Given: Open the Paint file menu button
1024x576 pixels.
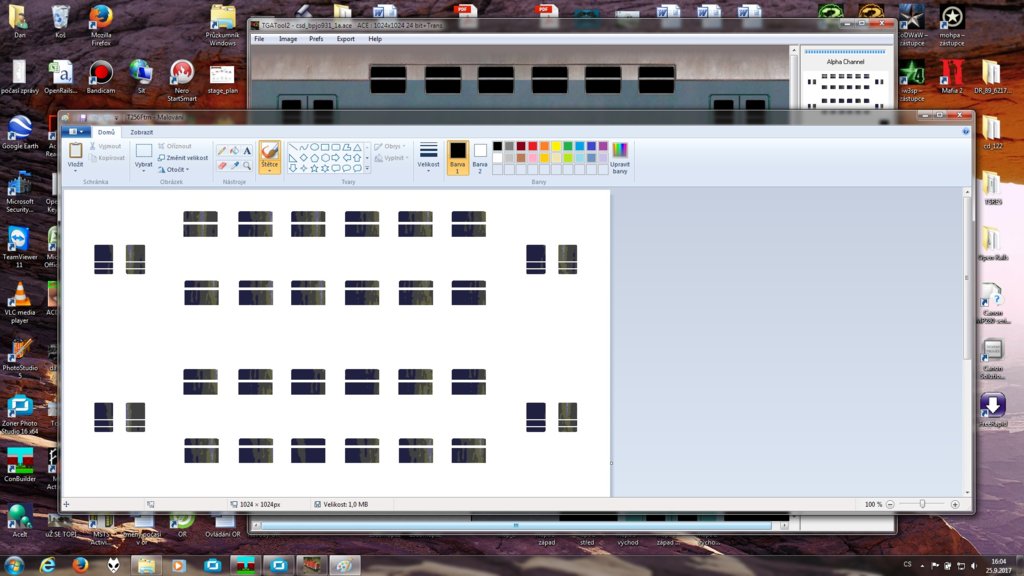Looking at the screenshot, I should click(x=76, y=132).
